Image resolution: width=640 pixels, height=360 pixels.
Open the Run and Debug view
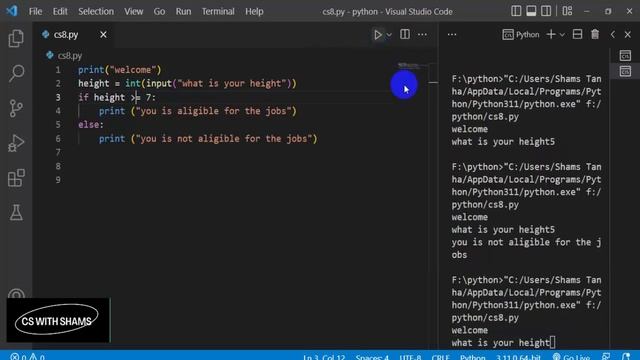pos(16,143)
